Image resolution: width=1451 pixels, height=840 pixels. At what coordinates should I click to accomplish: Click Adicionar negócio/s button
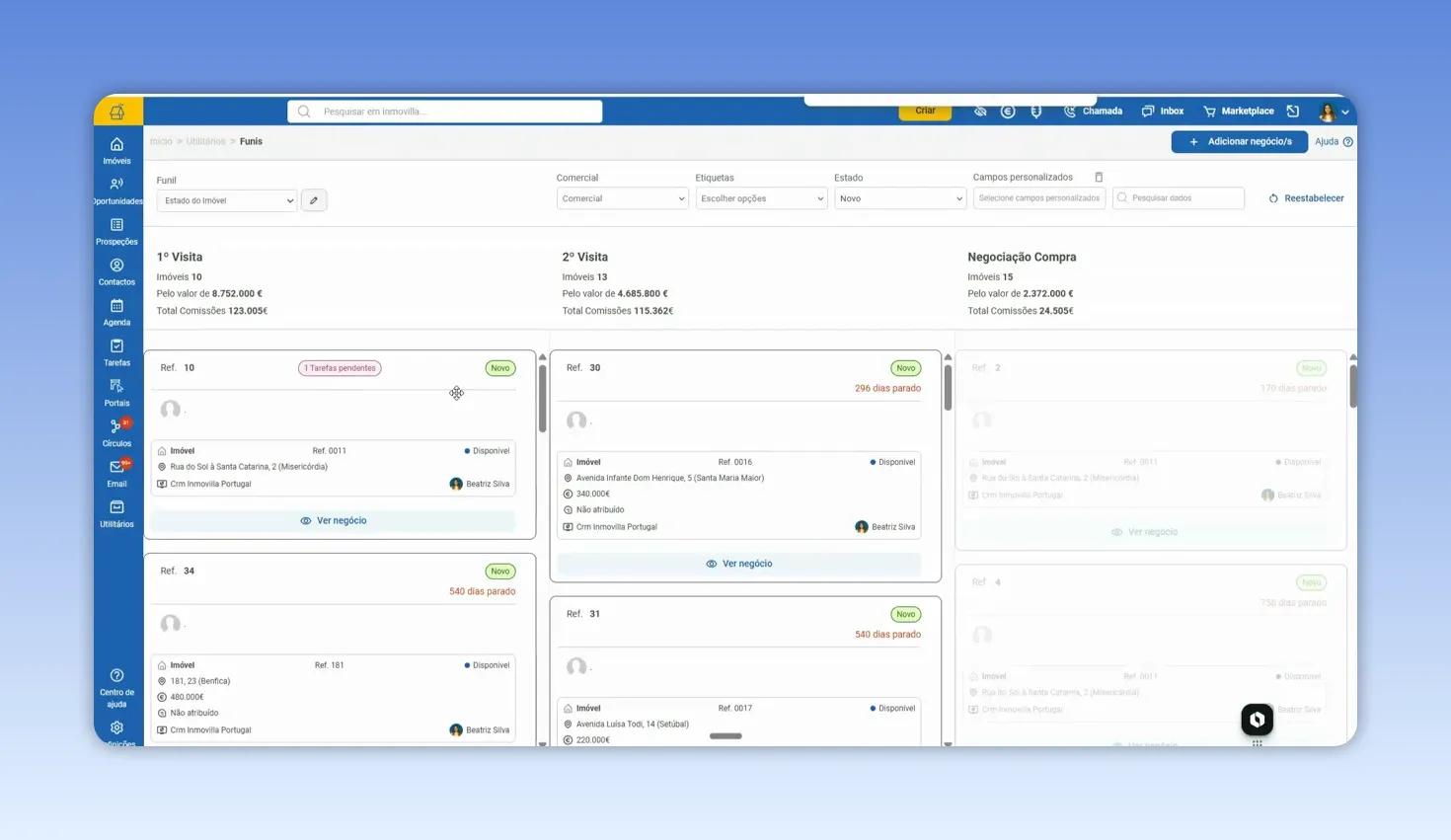point(1240,142)
